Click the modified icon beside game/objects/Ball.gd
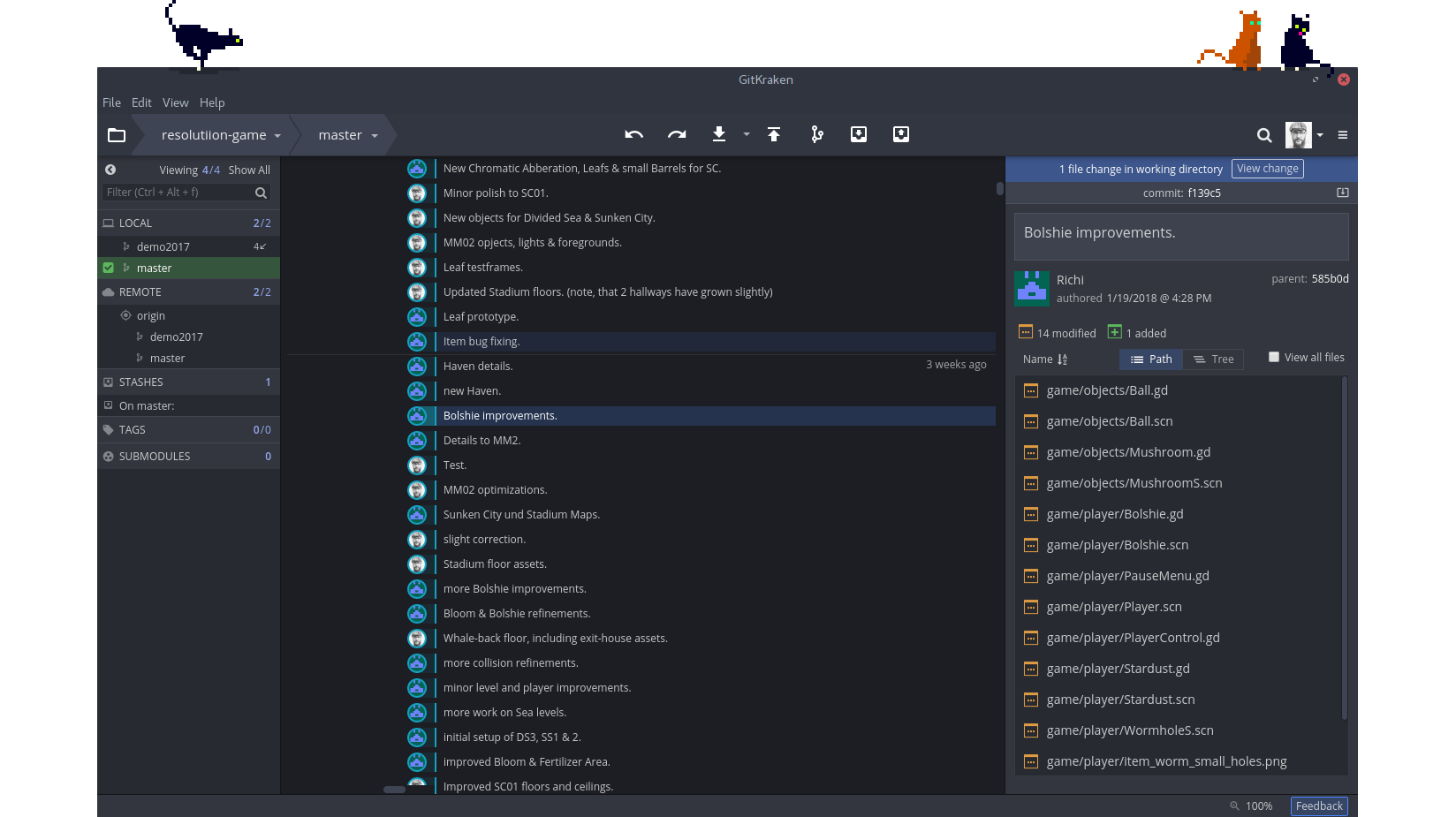Viewport: 1456px width, 817px height. 1030,390
